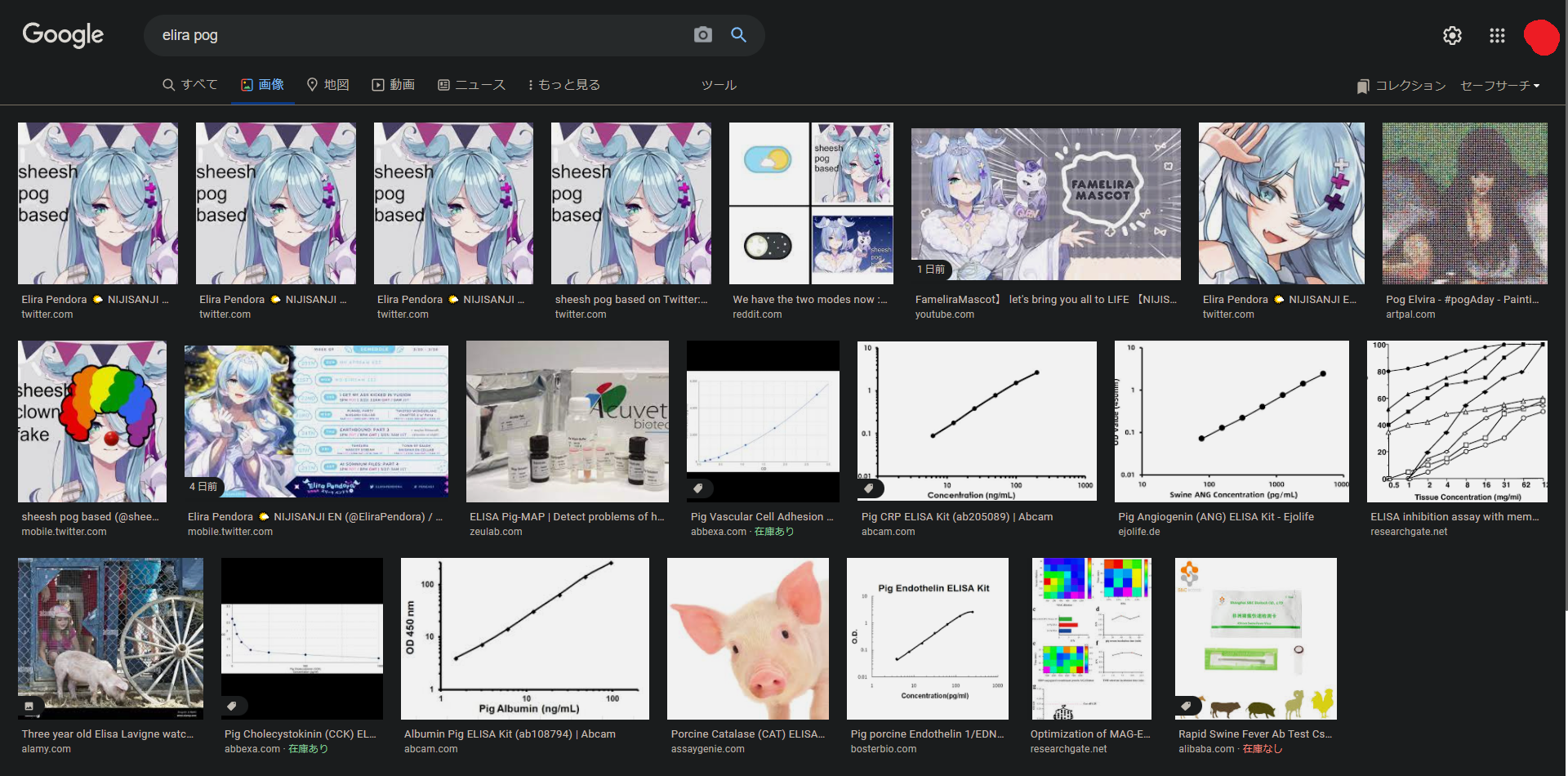1568x776 pixels.
Task: Click 'Porcine Catalase (CAT) ELISA' caption
Action: pyautogui.click(x=748, y=734)
